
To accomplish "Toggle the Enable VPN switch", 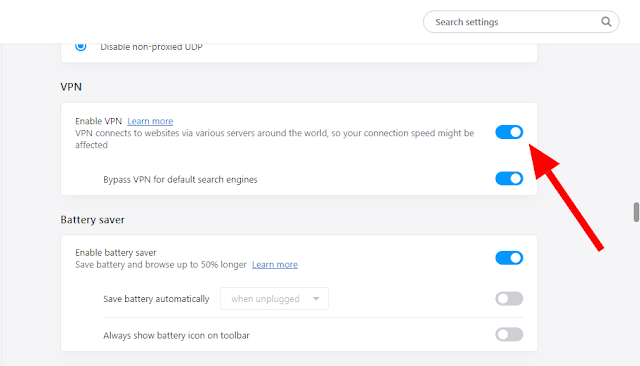I will coord(509,132).
